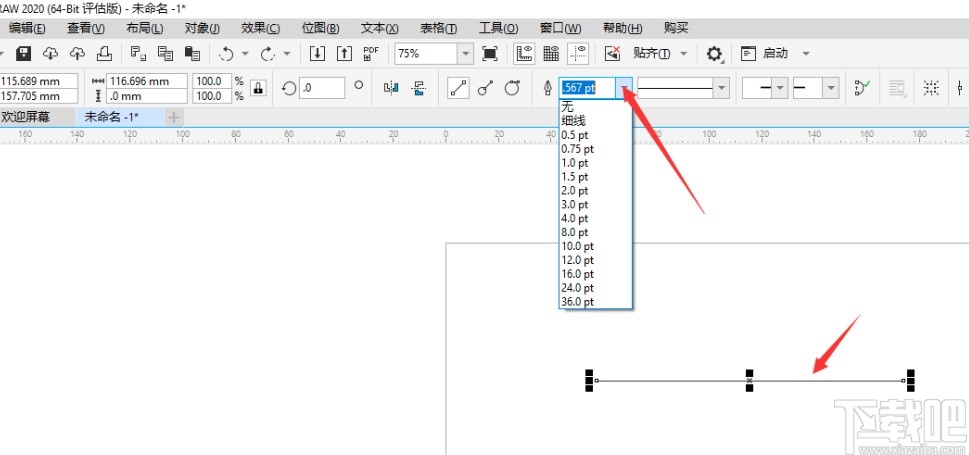Image resolution: width=969 pixels, height=455 pixels.
Task: Open the 贴齐 snap-to dropdown
Action: 683,54
